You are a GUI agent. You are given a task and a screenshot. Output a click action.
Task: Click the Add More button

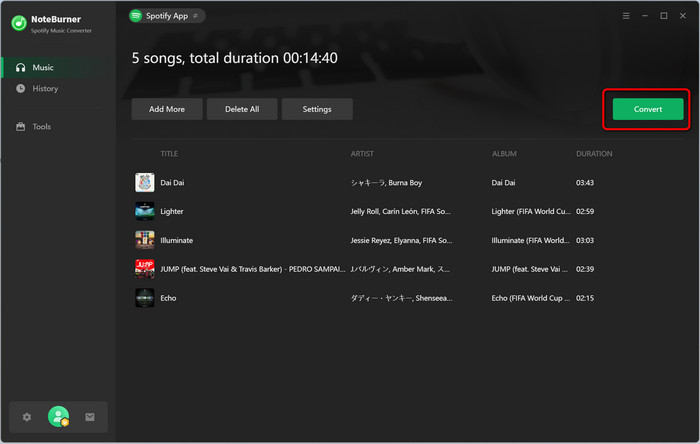click(167, 109)
